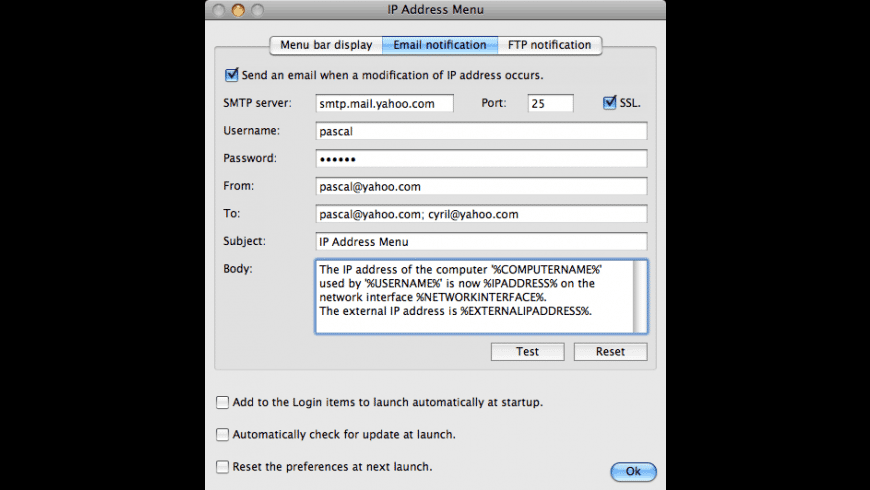Screen dimensions: 870x490
Task: Select the Email notification tab
Action: point(440,45)
